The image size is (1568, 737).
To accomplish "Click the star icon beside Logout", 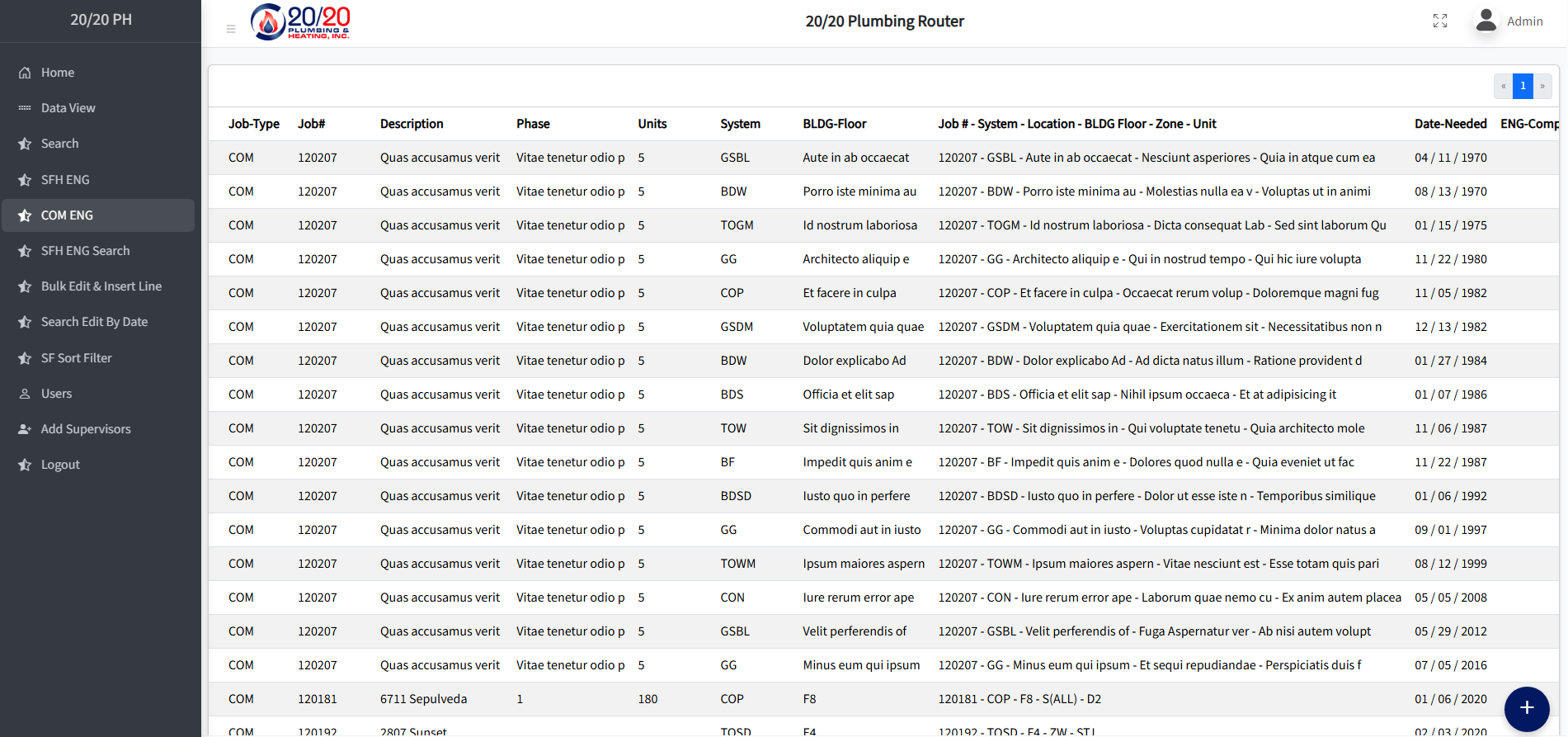I will [x=25, y=465].
